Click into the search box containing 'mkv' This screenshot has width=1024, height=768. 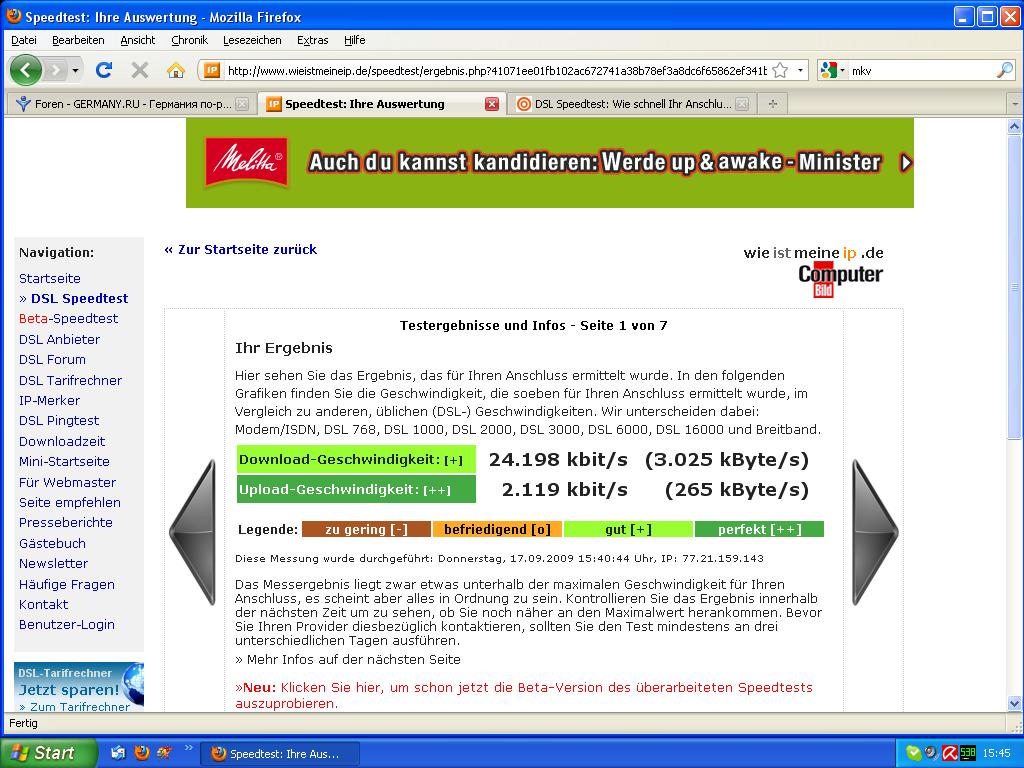click(x=920, y=70)
